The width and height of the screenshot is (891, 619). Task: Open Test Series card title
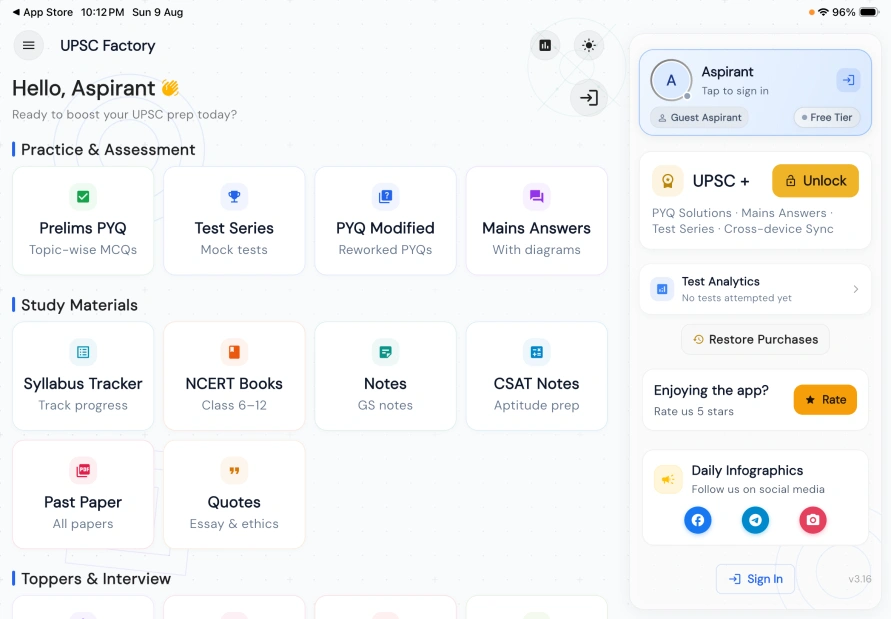(x=234, y=228)
